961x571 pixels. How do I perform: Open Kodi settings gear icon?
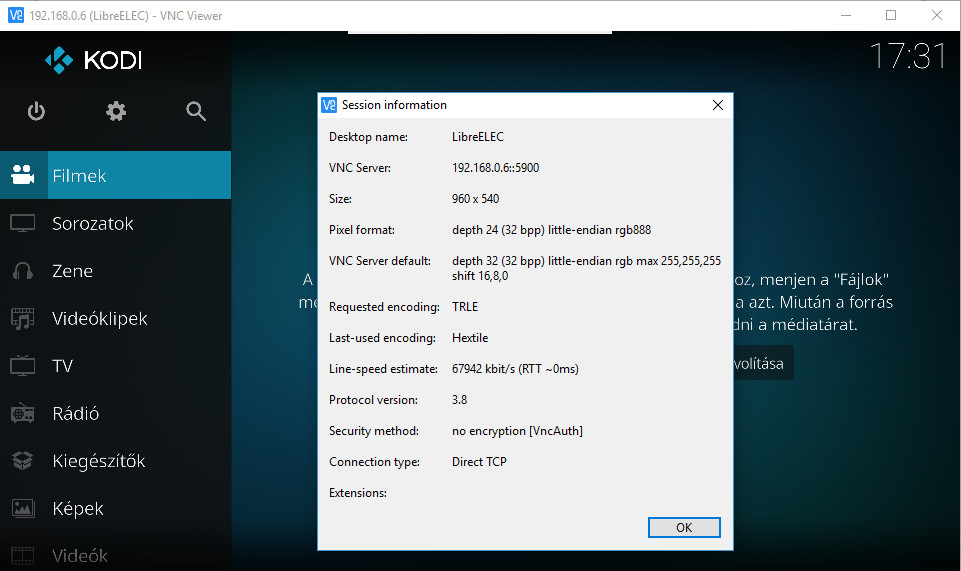116,112
